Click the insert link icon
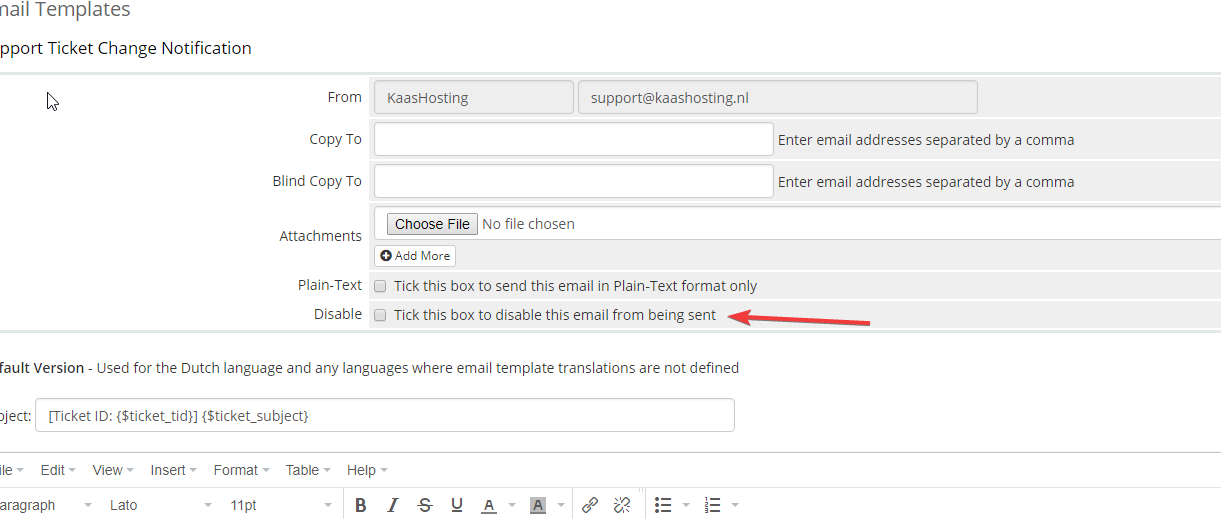Viewport: 1221px width, 519px height. click(590, 505)
